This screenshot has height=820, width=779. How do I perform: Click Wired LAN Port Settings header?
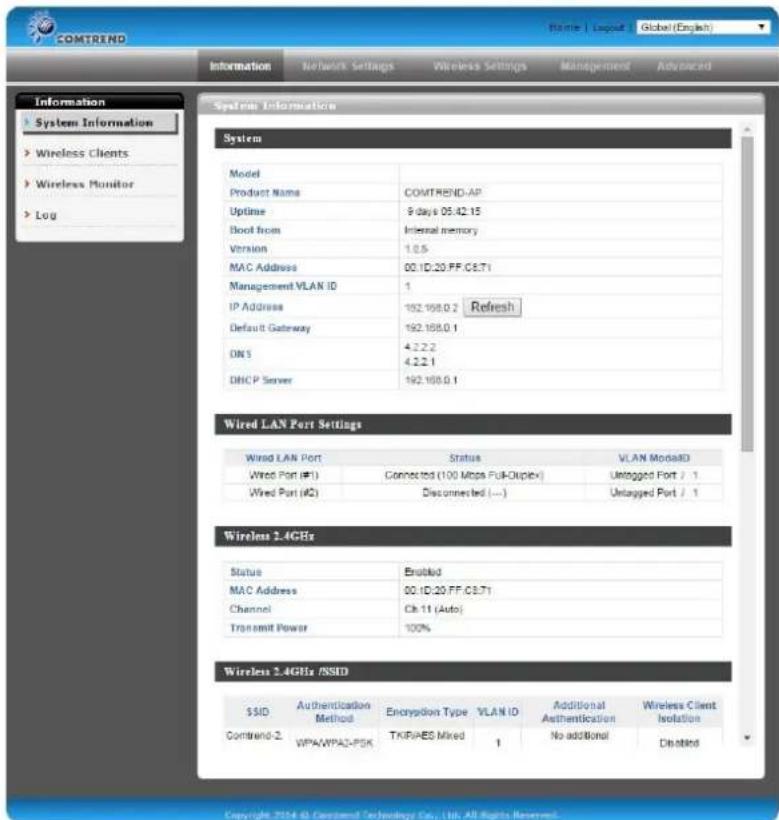tap(473, 424)
